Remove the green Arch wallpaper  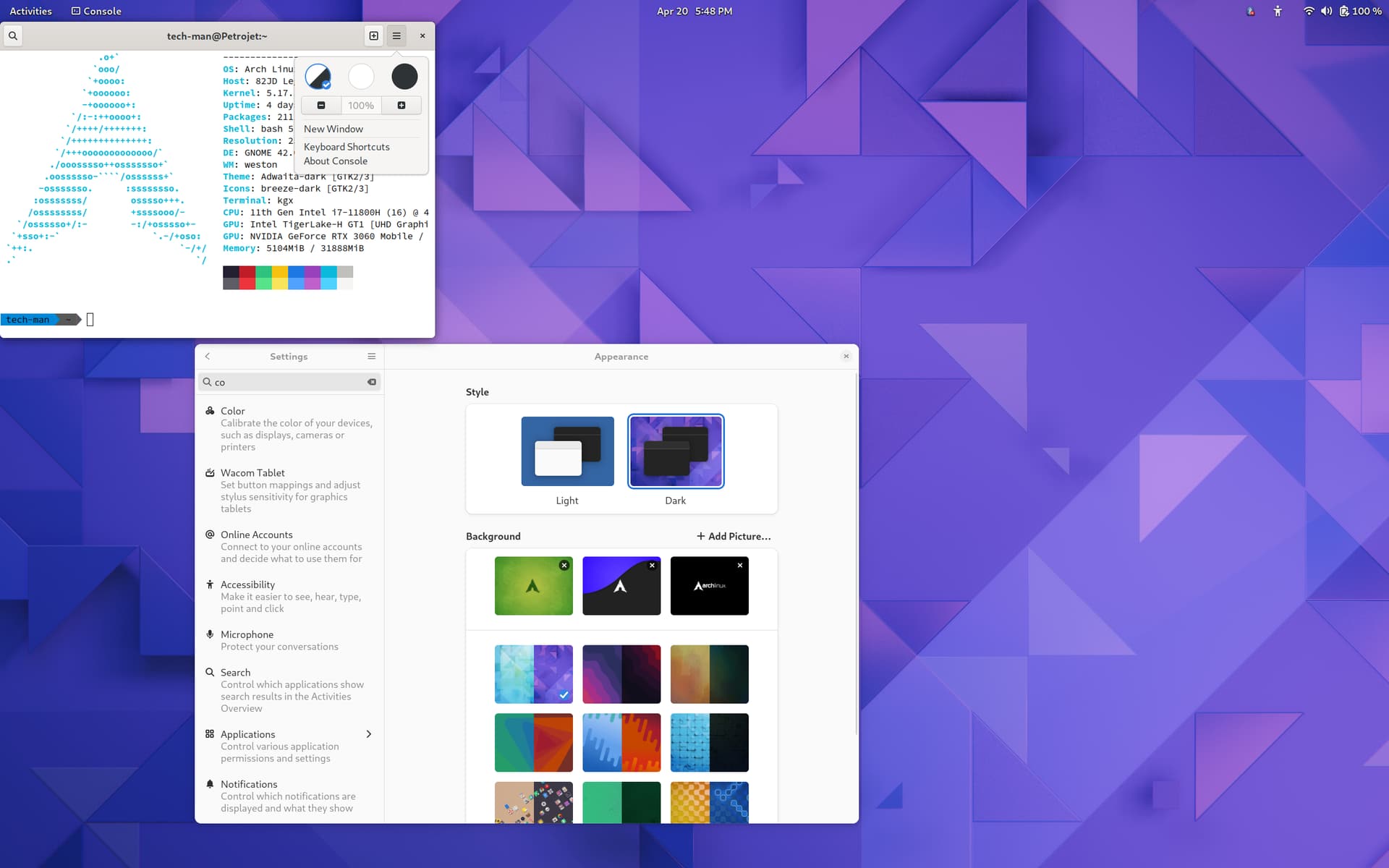click(x=564, y=565)
